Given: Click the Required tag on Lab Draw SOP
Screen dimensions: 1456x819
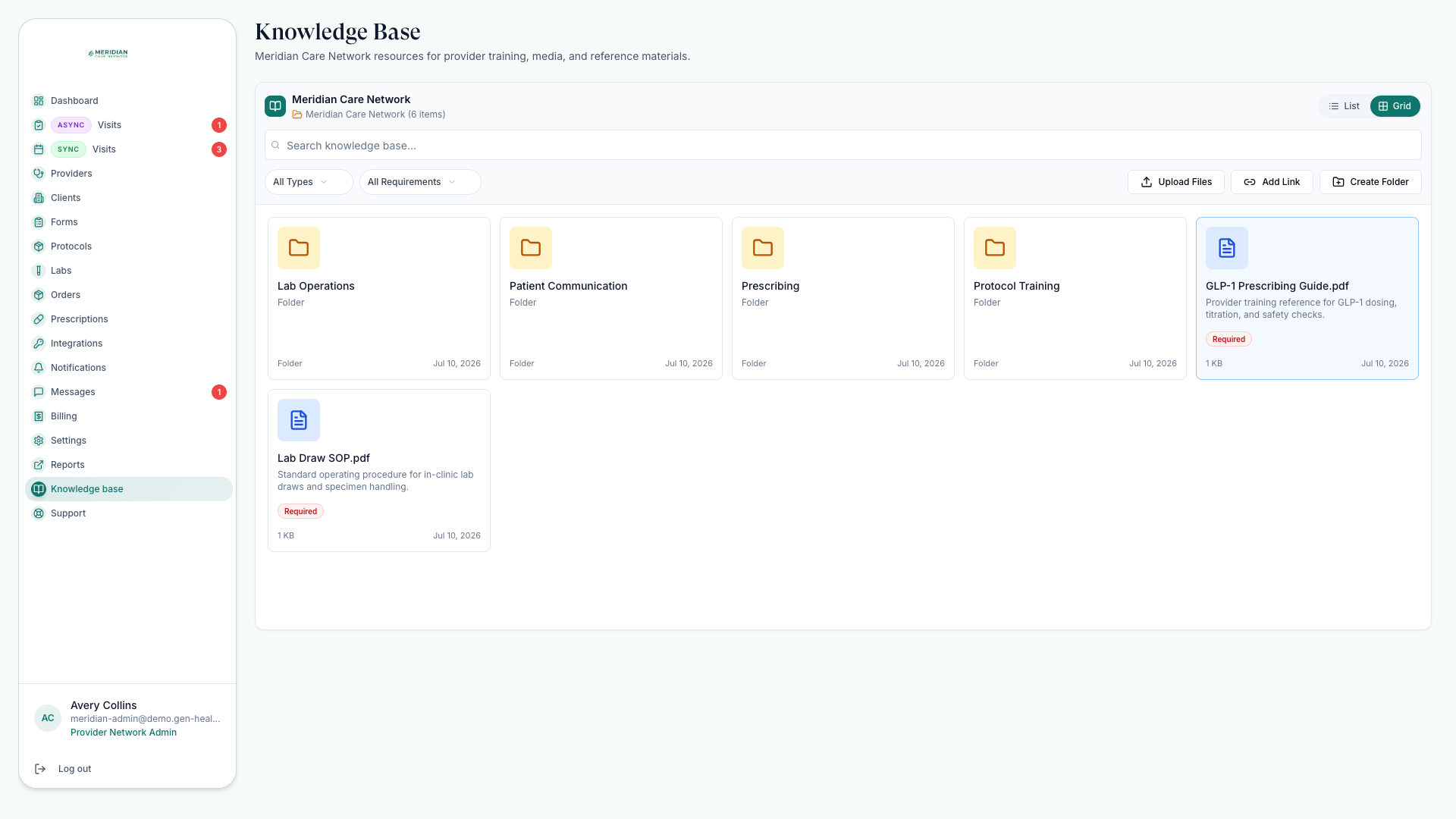Looking at the screenshot, I should pos(300,511).
